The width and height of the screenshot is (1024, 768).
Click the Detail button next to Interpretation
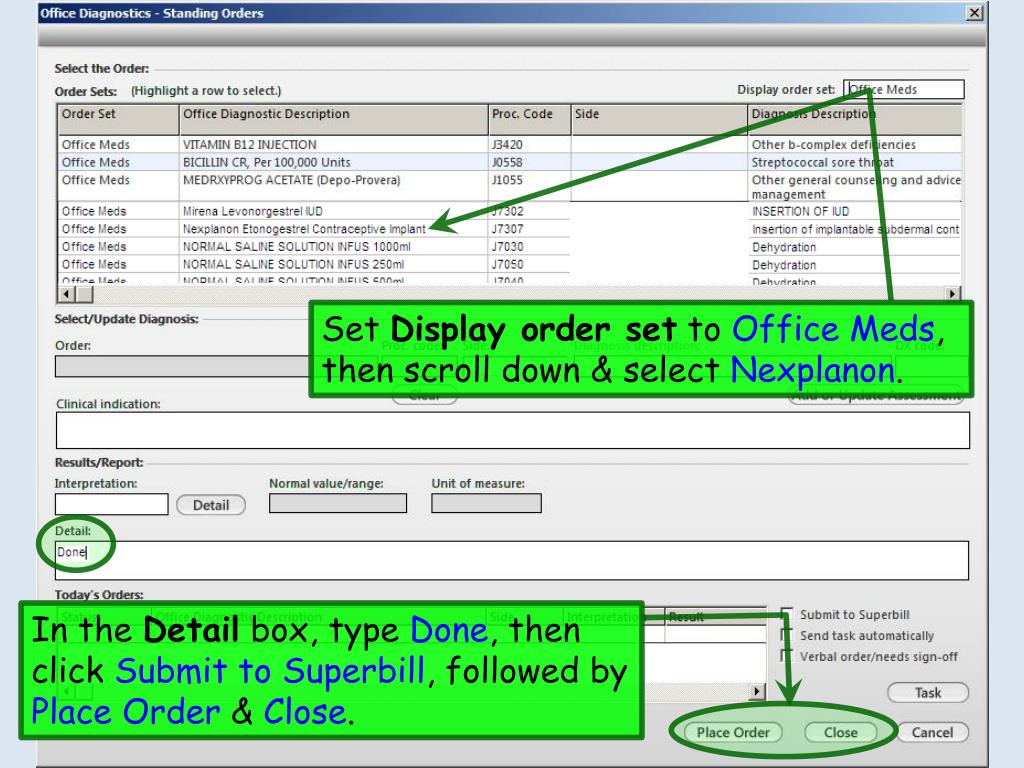(211, 505)
